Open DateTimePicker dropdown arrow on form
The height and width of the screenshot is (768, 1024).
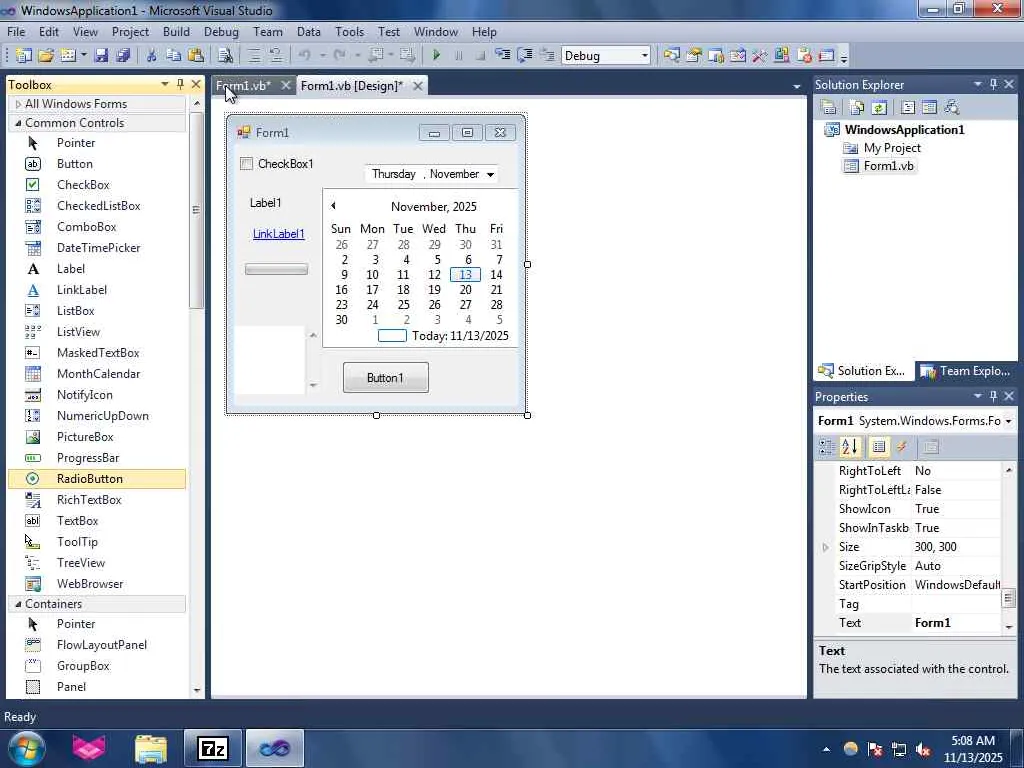tap(490, 174)
